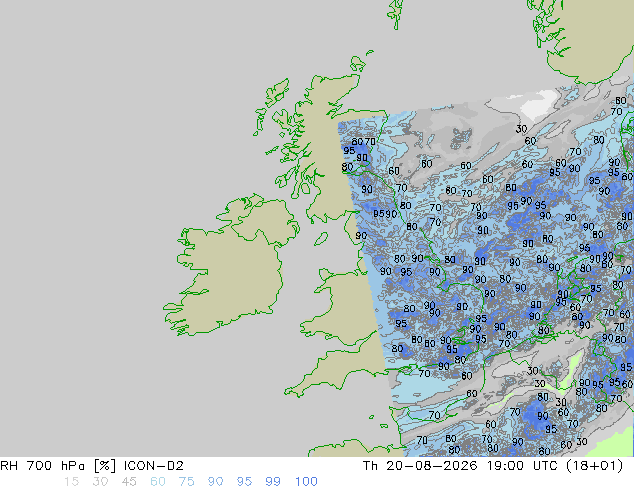Screen dimensions: 634x490
Task: Select the ICON-D2 model label
Action: tap(154, 466)
